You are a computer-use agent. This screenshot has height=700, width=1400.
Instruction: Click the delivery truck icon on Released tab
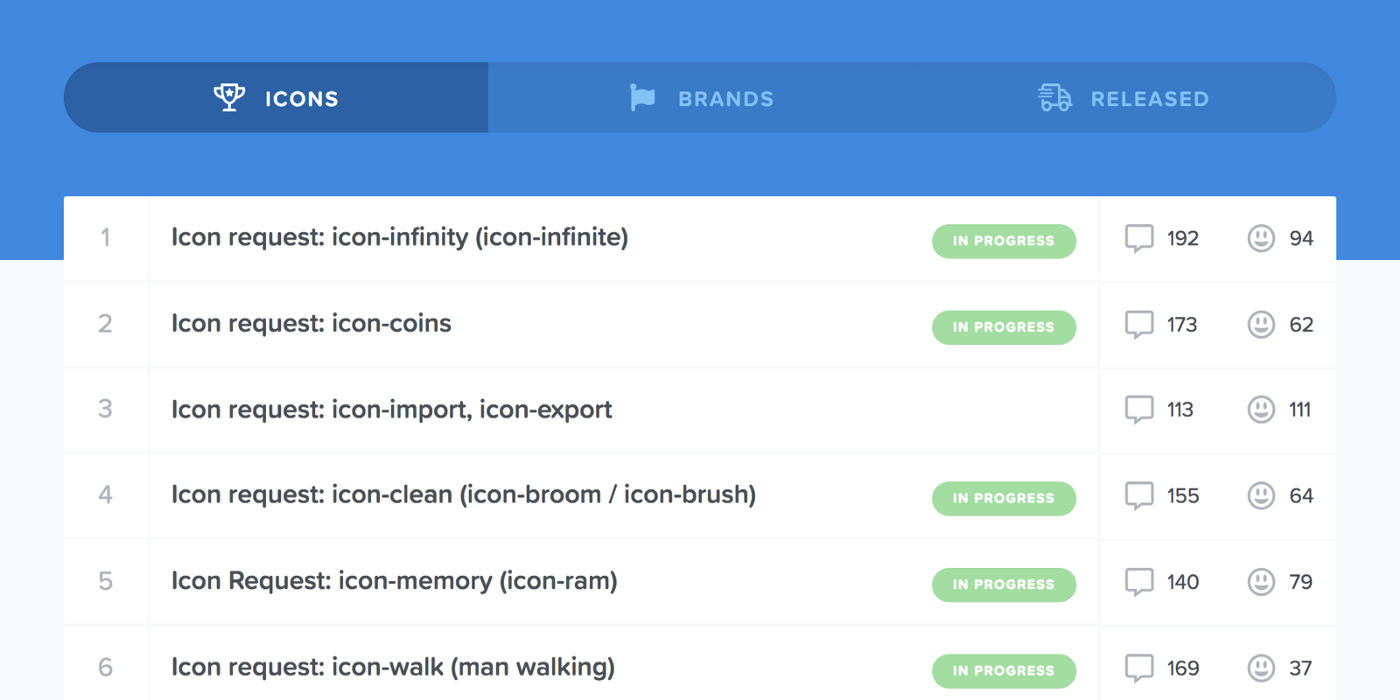pyautogui.click(x=1055, y=97)
